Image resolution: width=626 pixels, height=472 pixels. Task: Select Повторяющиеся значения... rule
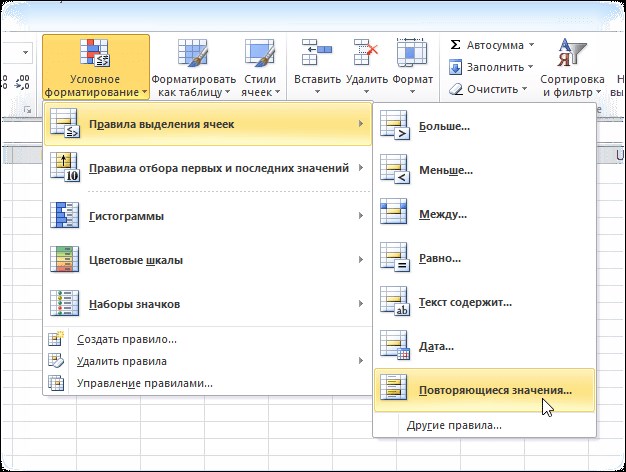pos(484,390)
